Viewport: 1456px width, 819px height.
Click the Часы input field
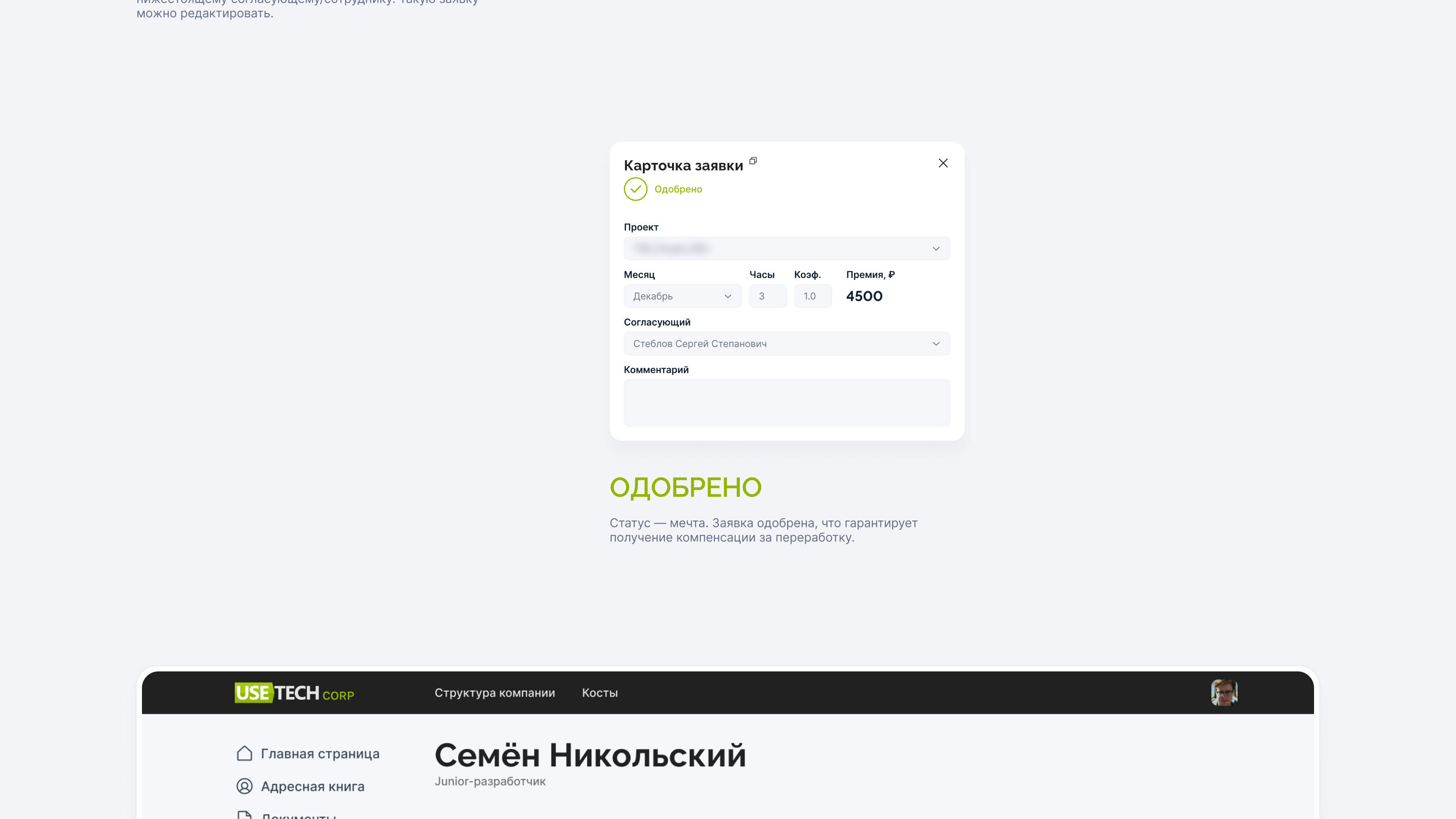(768, 296)
